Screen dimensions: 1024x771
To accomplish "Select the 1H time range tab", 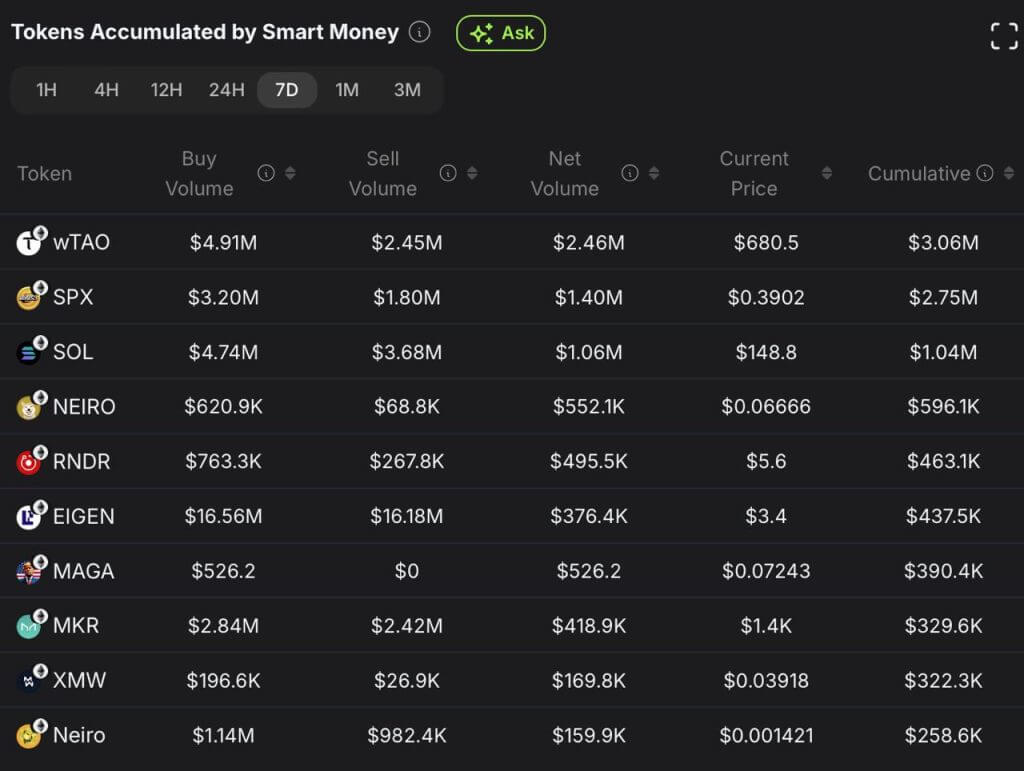I will click(x=46, y=89).
